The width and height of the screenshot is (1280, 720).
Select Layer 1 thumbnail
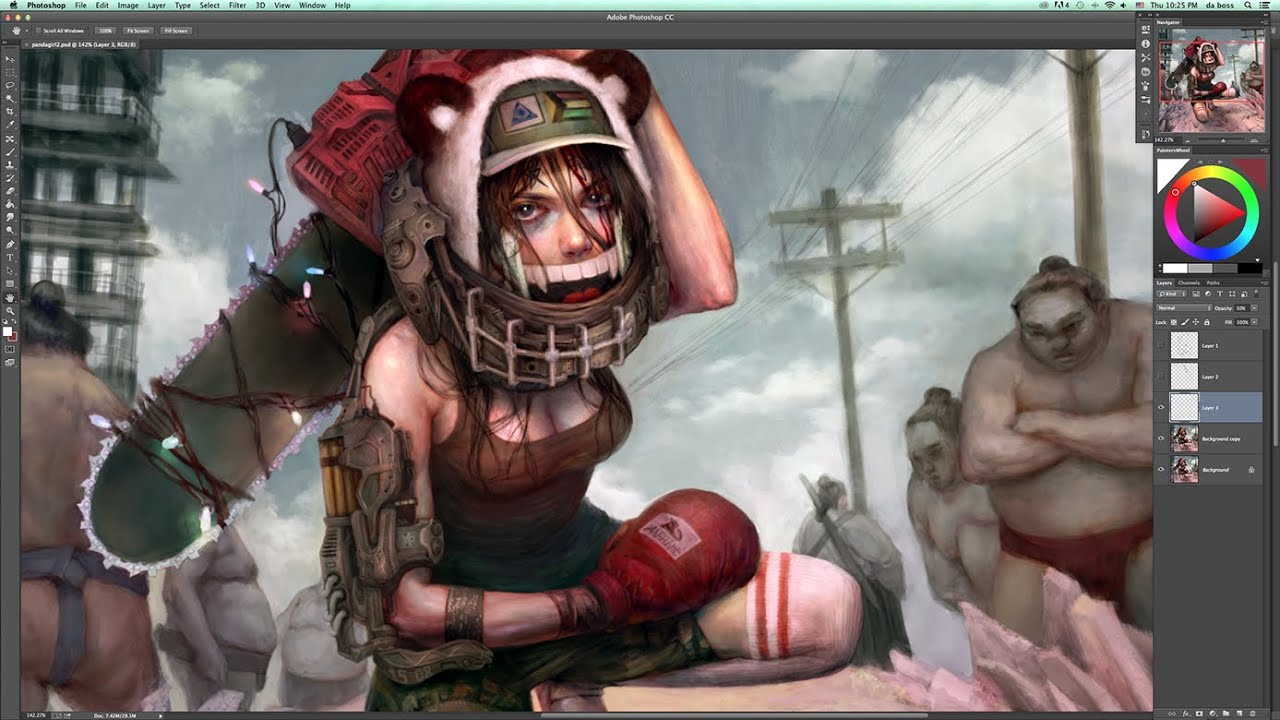coord(1185,345)
